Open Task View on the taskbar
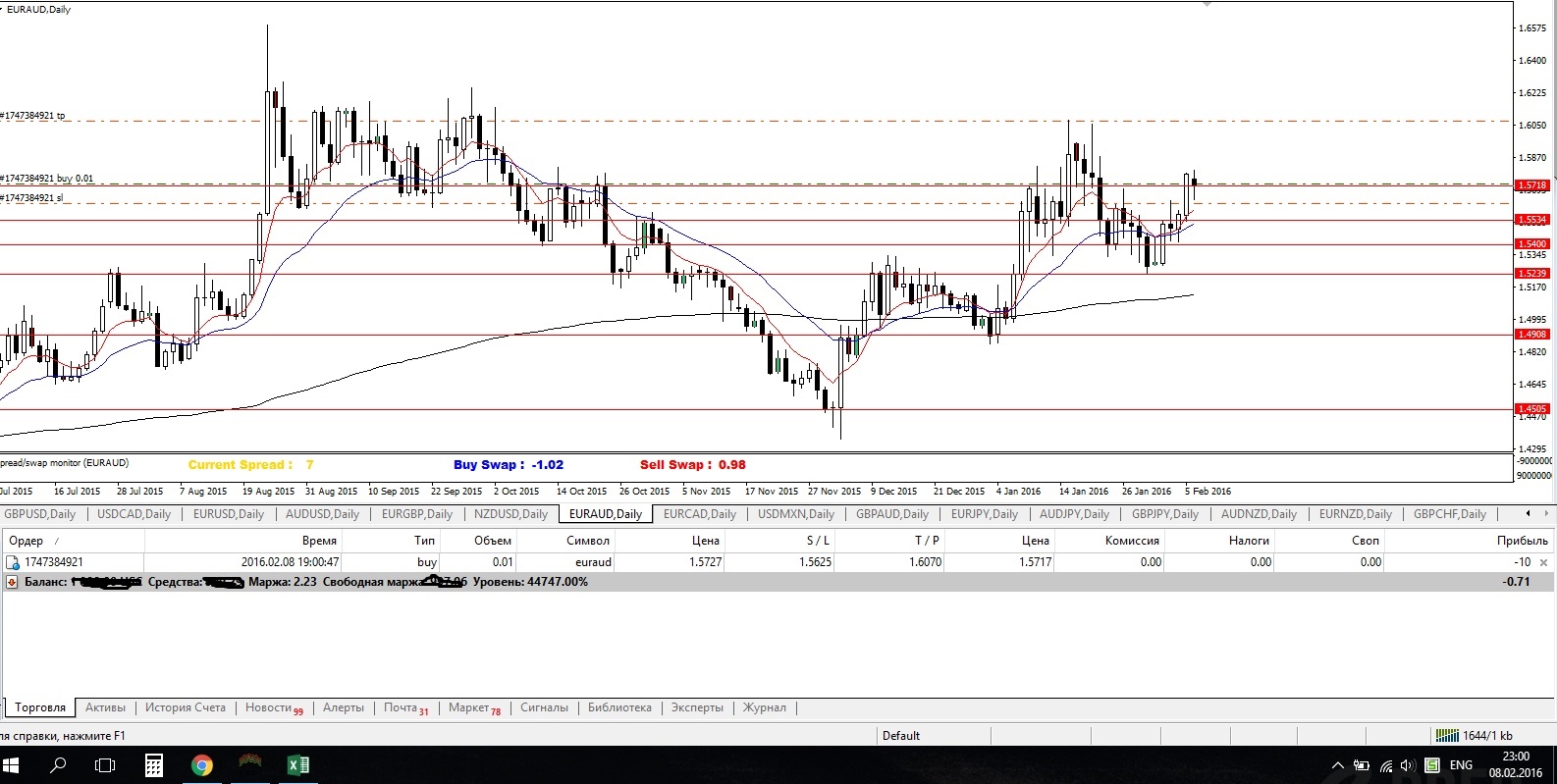Image resolution: width=1557 pixels, height=784 pixels. click(x=105, y=765)
